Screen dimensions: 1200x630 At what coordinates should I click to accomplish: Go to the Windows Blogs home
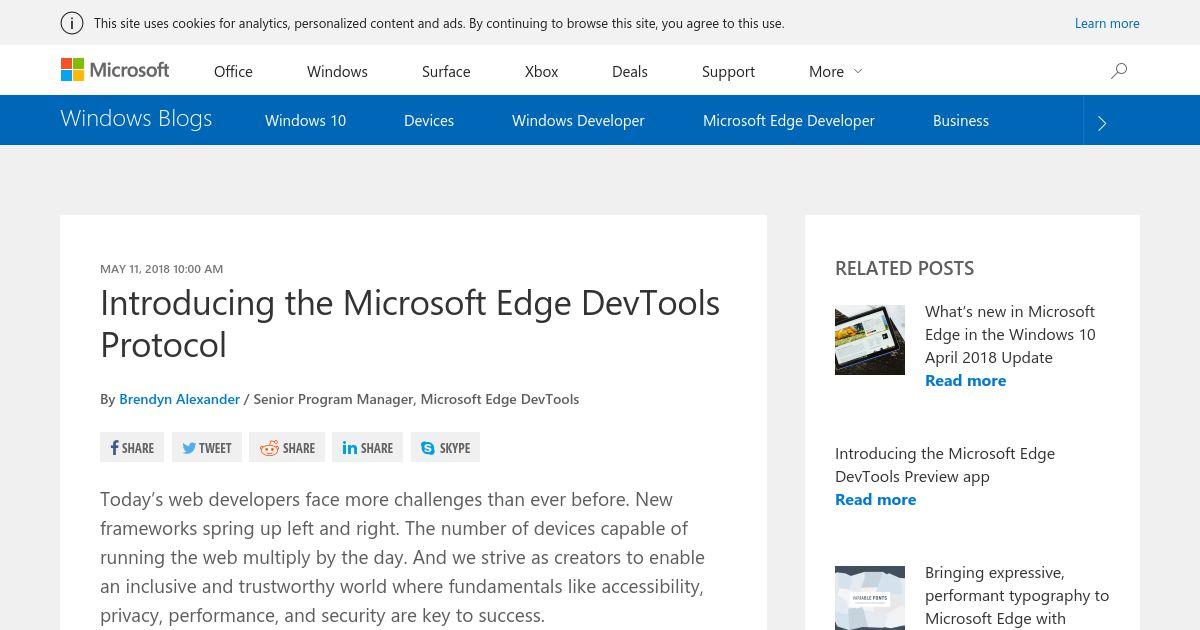(136, 118)
